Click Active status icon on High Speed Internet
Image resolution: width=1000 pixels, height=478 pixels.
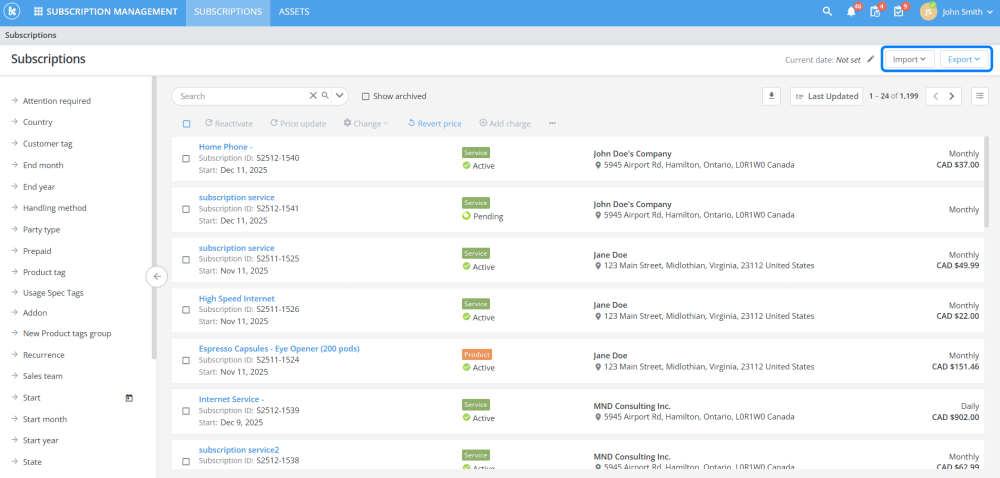(x=467, y=317)
